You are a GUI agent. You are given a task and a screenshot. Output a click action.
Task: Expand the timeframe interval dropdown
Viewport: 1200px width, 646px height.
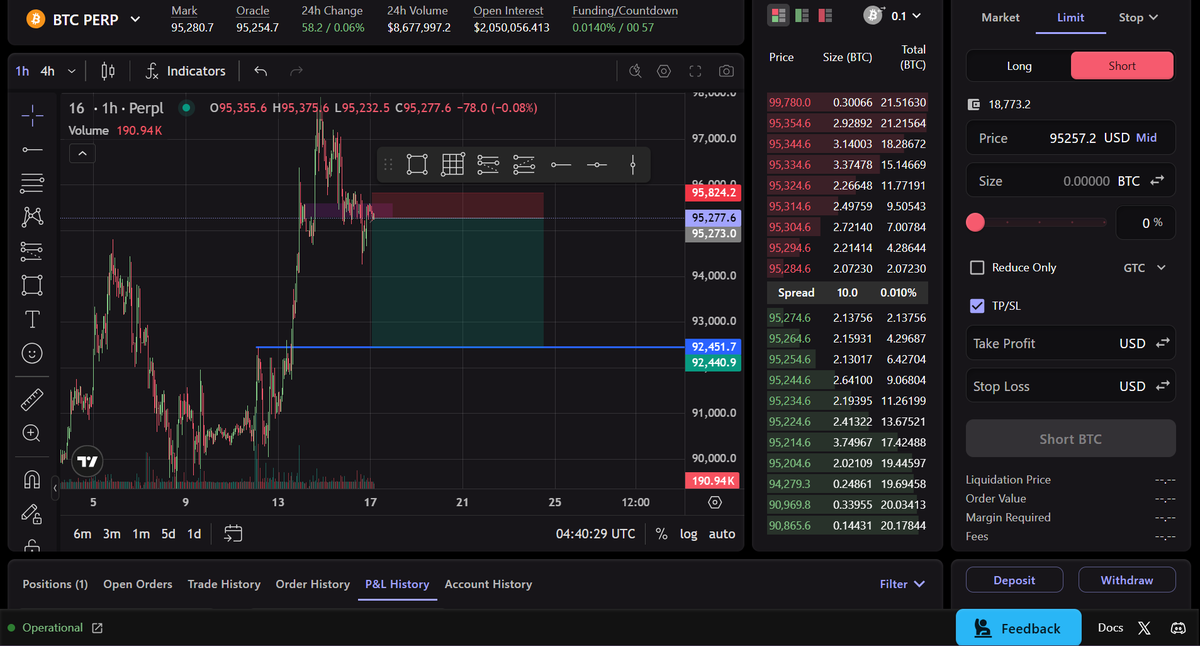click(x=71, y=71)
